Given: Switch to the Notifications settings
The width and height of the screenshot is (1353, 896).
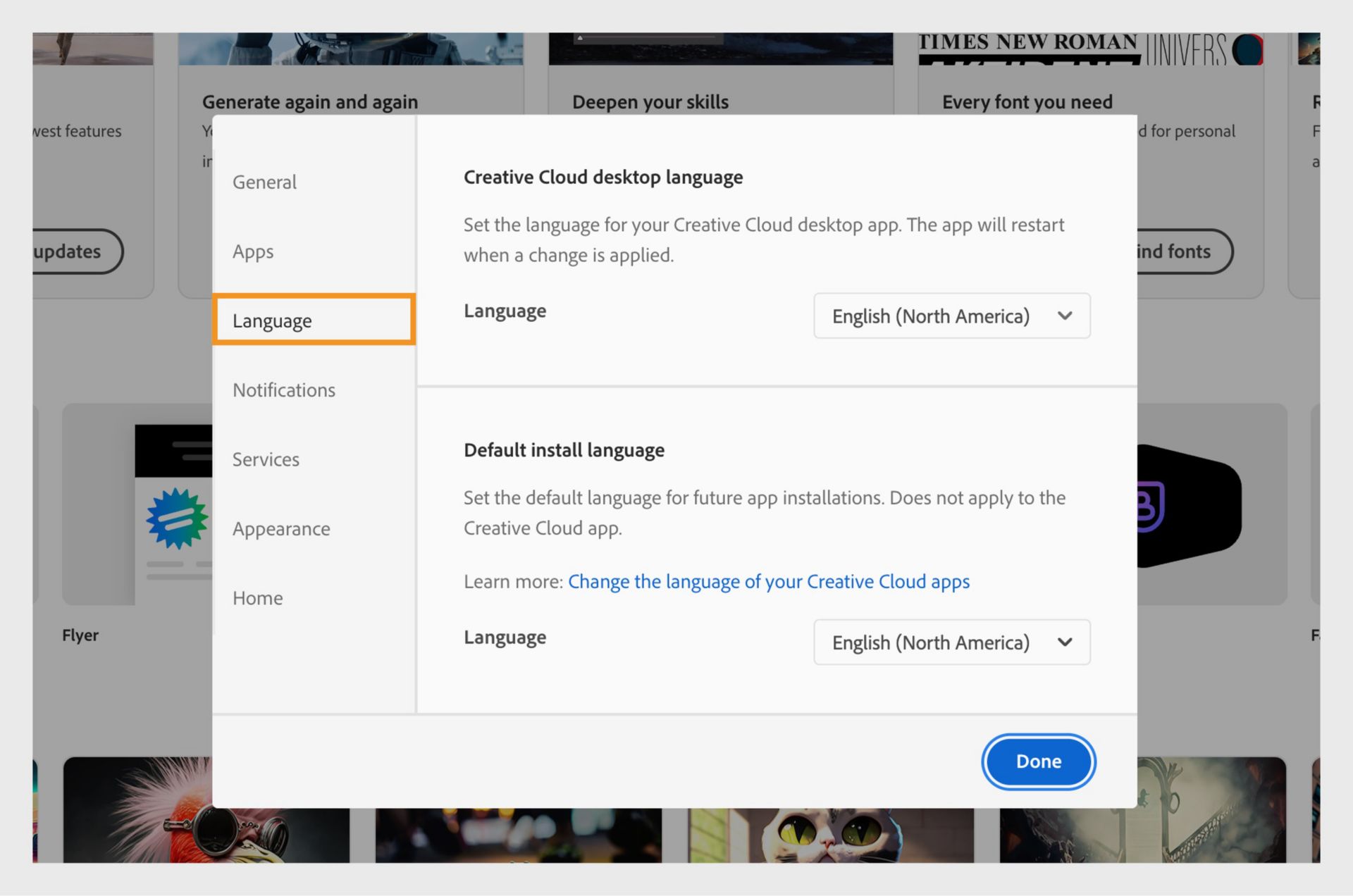Looking at the screenshot, I should coord(283,390).
